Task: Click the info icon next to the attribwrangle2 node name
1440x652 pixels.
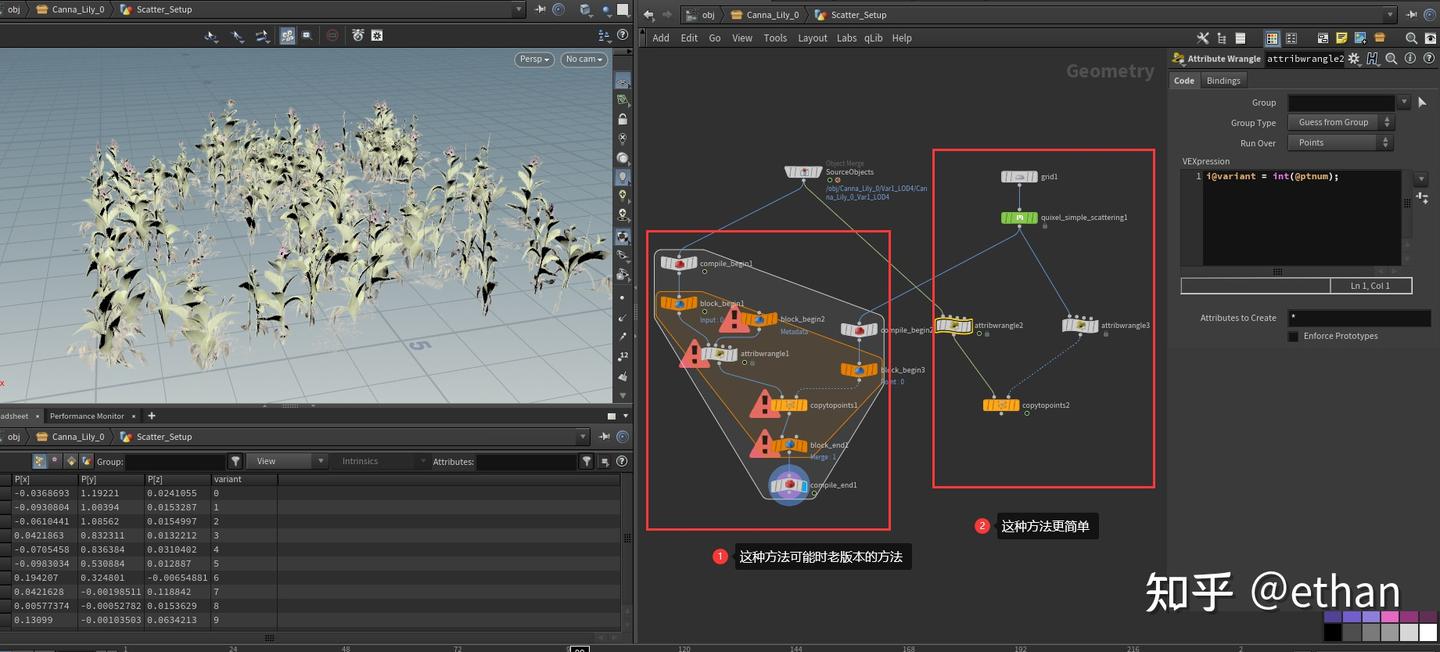Action: pyautogui.click(x=1410, y=59)
